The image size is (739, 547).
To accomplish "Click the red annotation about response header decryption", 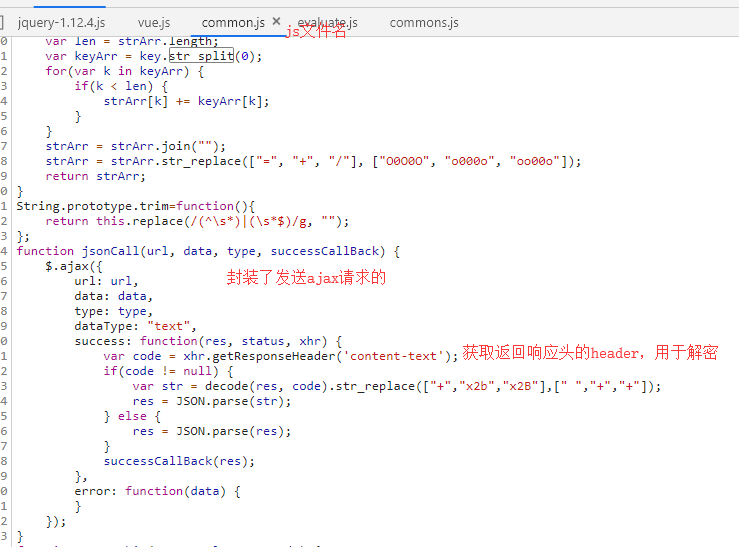I will (589, 353).
